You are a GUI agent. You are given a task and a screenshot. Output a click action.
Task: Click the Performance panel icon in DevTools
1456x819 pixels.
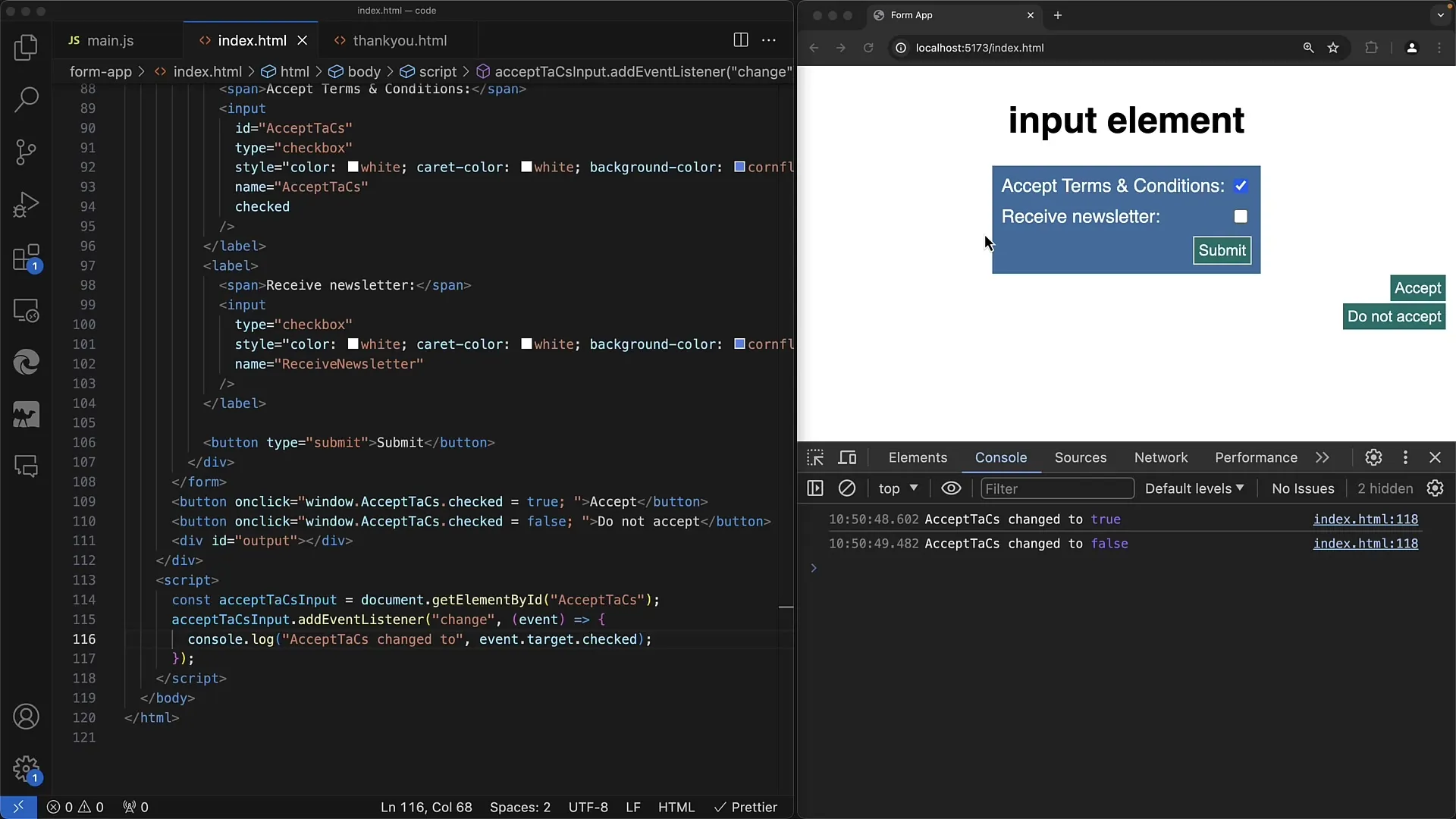point(1256,457)
